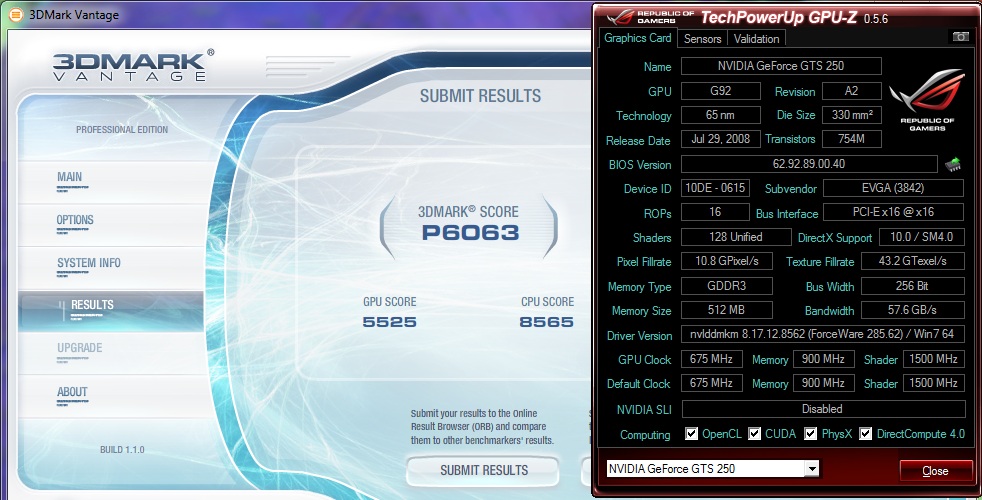Screen dimensions: 982x500
Task: Click the Default Clock row Memory 900 MHz
Action: tap(824, 383)
